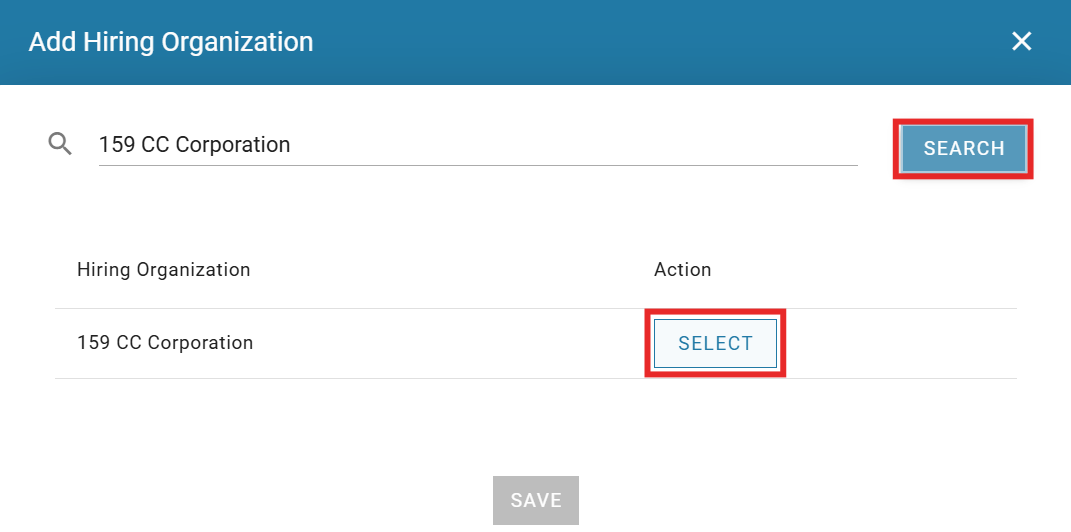1071x532 pixels.
Task: Focus the organization search text field
Action: (478, 145)
